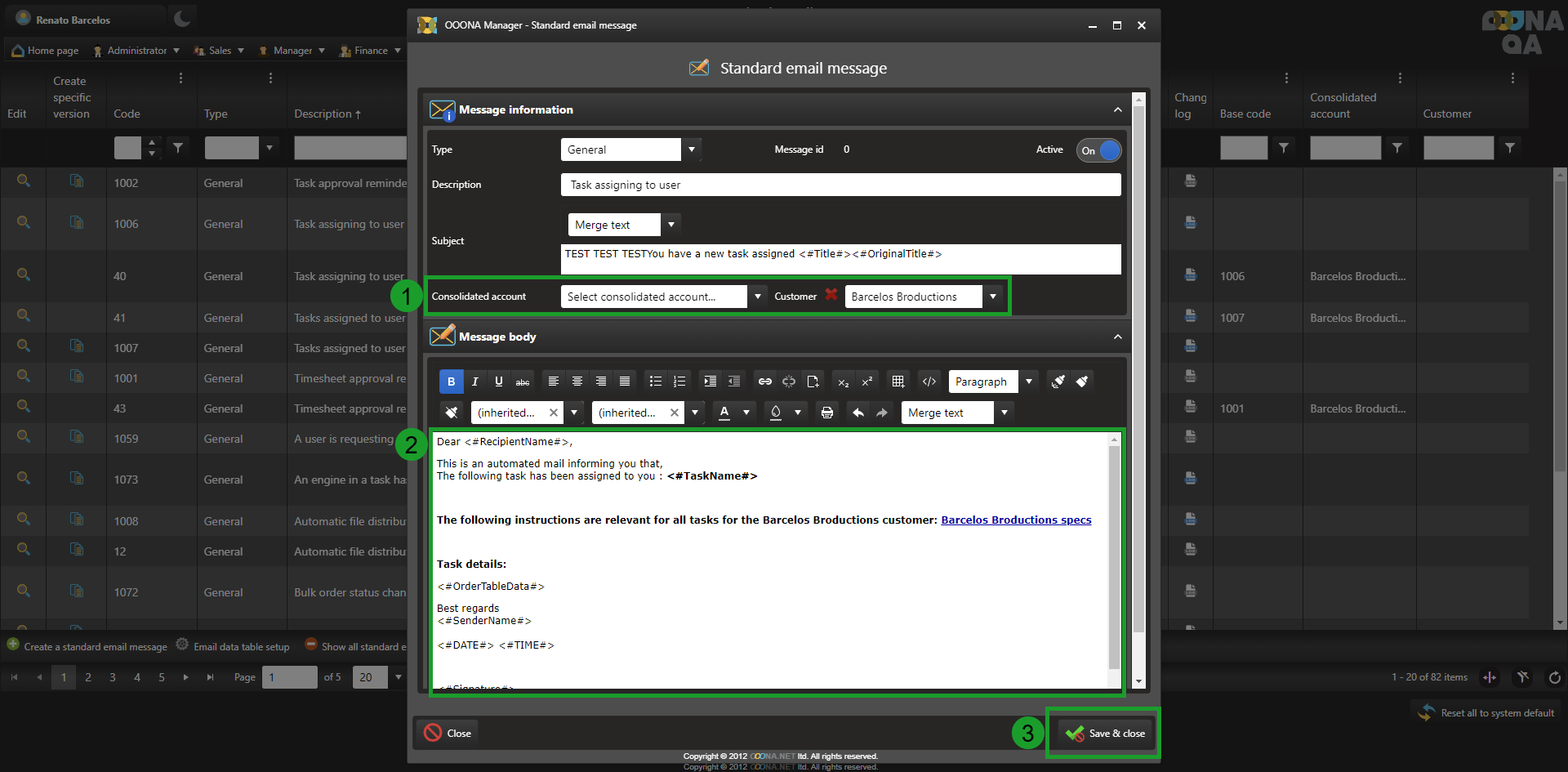Open the Administrator menu
The image size is (1568, 772).
(x=136, y=51)
